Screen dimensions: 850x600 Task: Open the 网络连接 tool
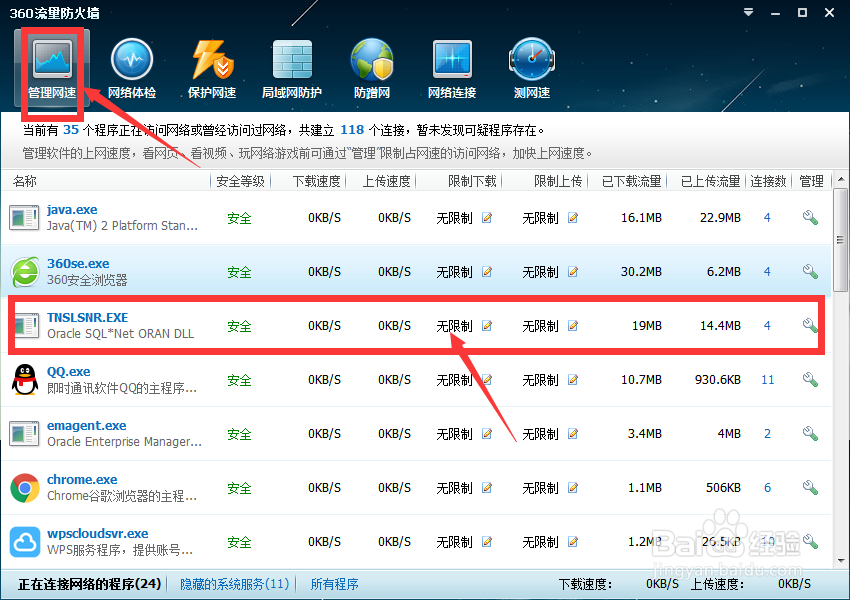coord(452,69)
